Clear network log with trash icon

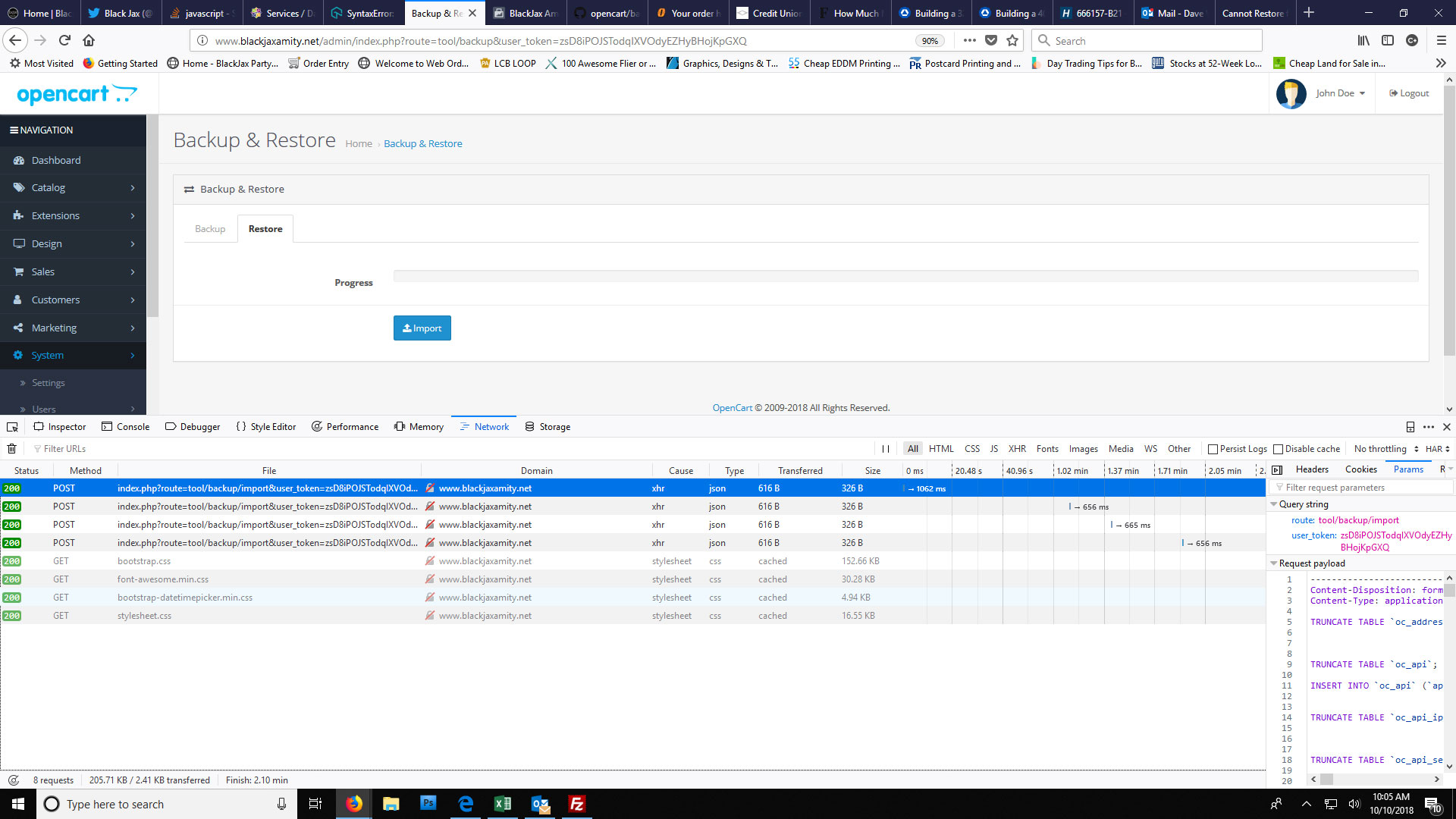click(x=12, y=449)
